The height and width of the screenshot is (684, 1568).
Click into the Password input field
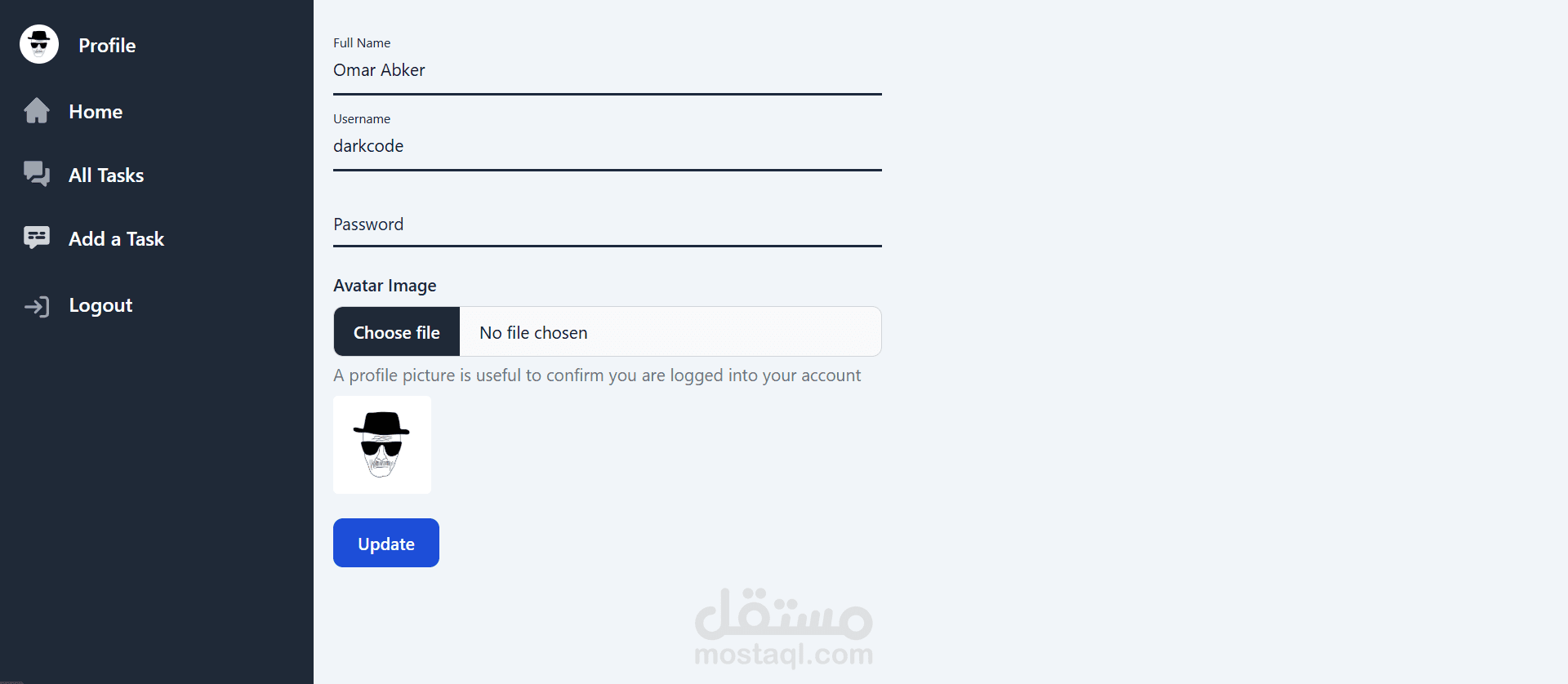point(608,224)
